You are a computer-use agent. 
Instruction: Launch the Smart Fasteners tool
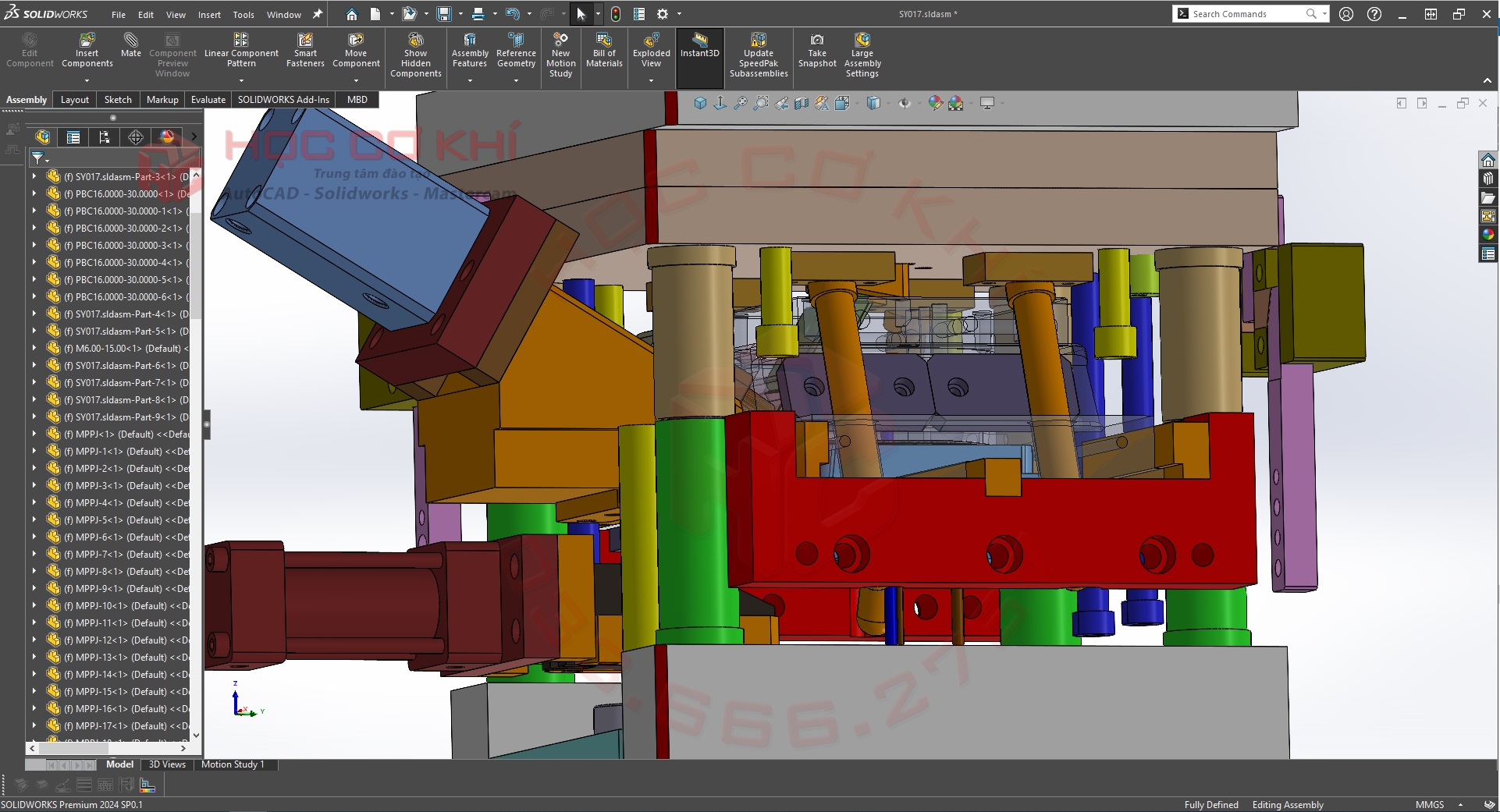pos(305,50)
